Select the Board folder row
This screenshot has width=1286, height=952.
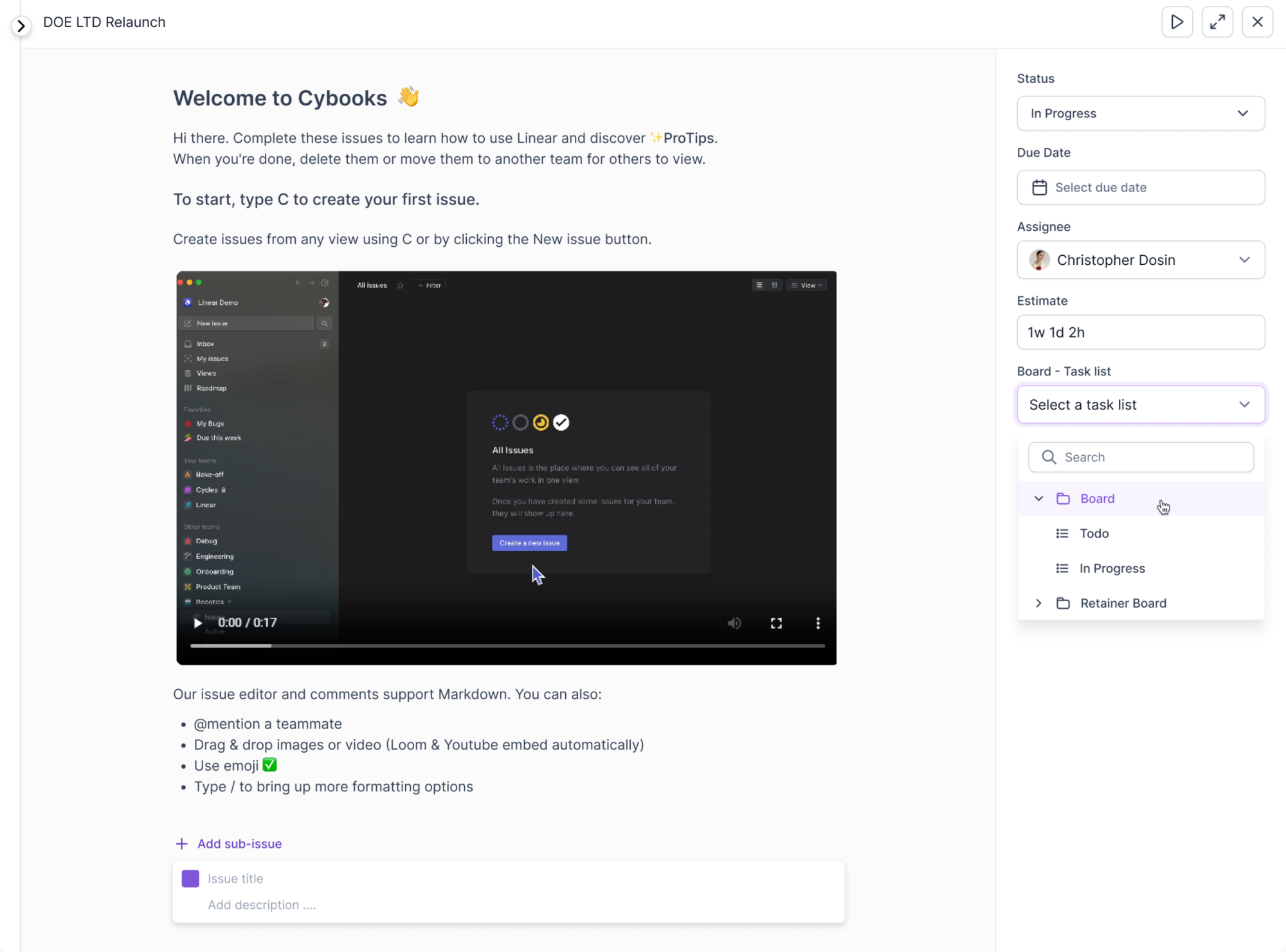point(1141,498)
